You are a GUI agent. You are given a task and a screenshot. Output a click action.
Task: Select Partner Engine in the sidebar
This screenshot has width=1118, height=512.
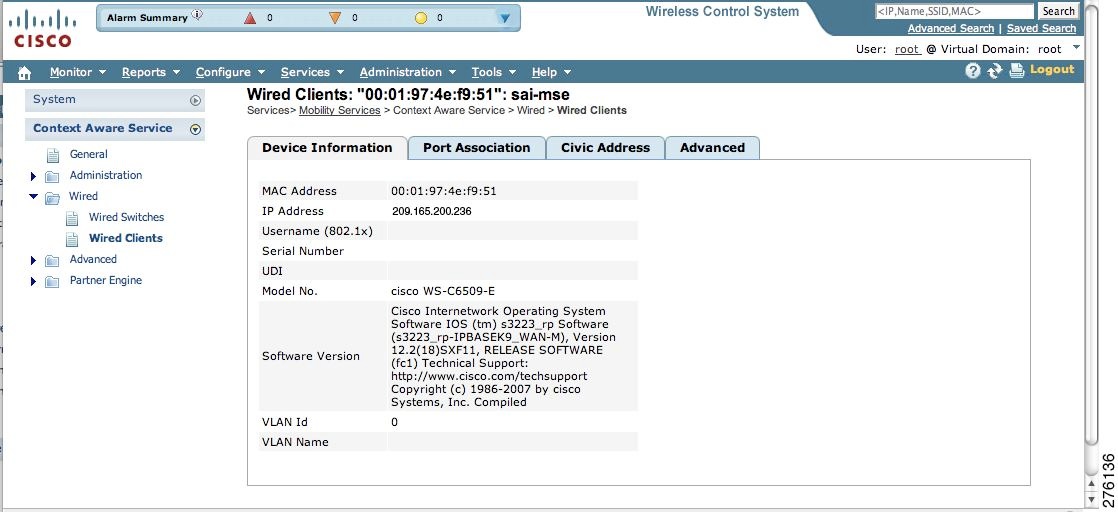point(106,280)
